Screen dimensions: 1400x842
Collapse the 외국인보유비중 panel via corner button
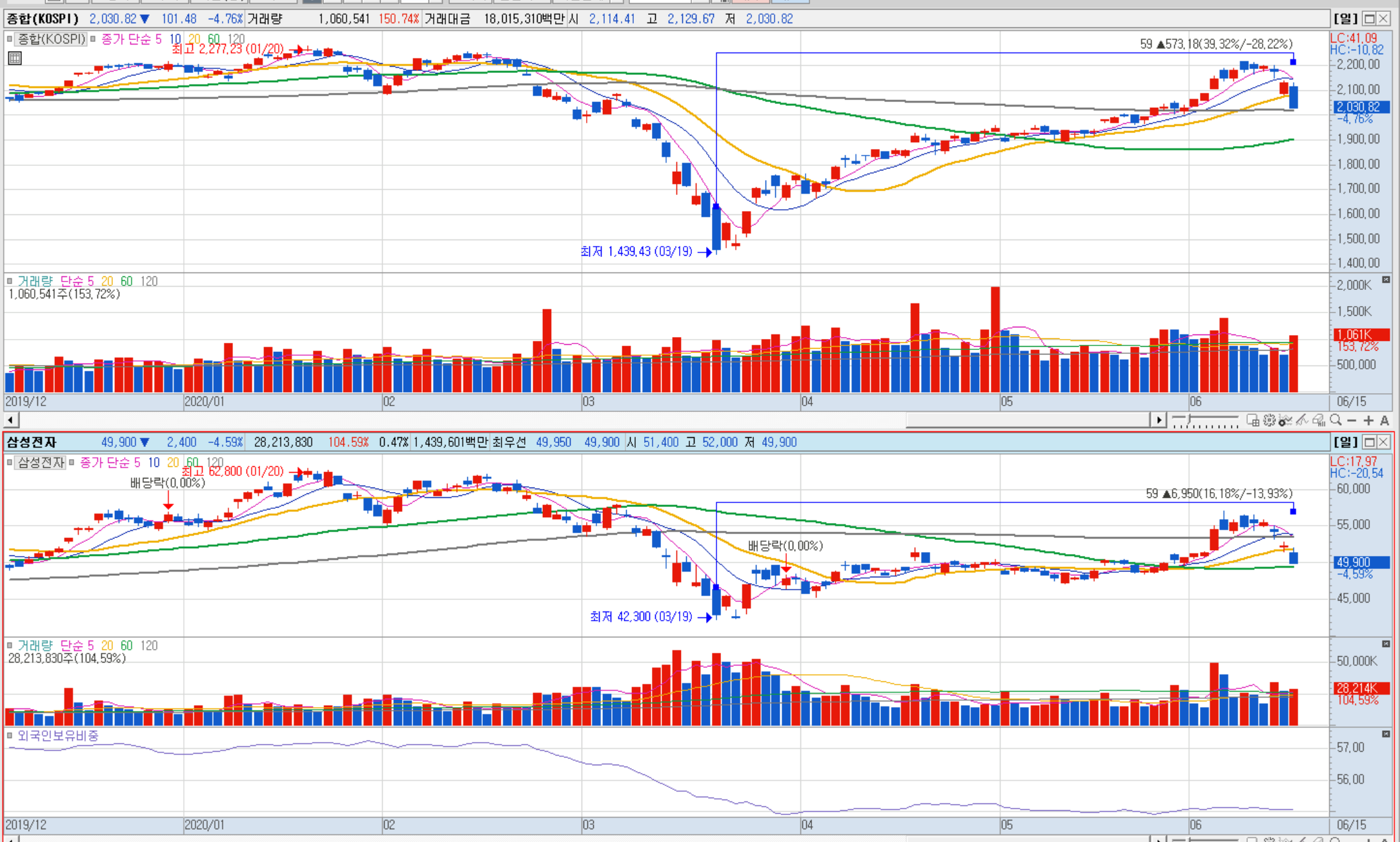tap(1386, 734)
